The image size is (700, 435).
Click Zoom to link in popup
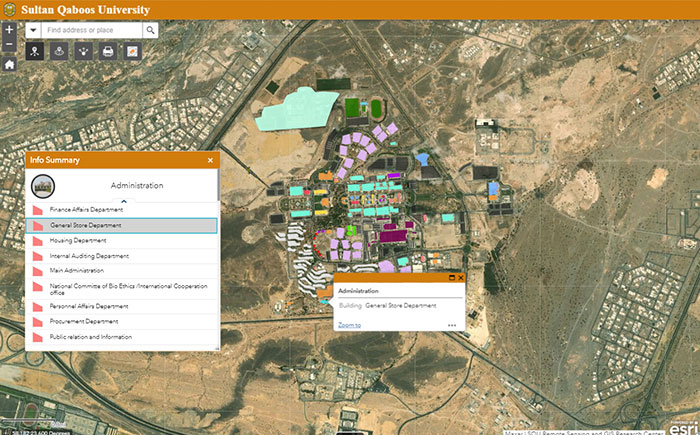point(350,325)
